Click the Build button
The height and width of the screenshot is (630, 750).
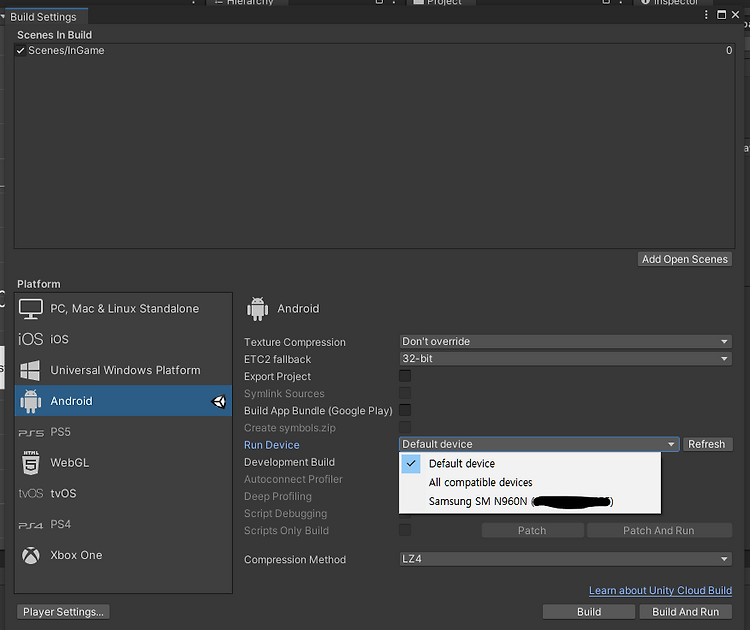click(x=589, y=612)
